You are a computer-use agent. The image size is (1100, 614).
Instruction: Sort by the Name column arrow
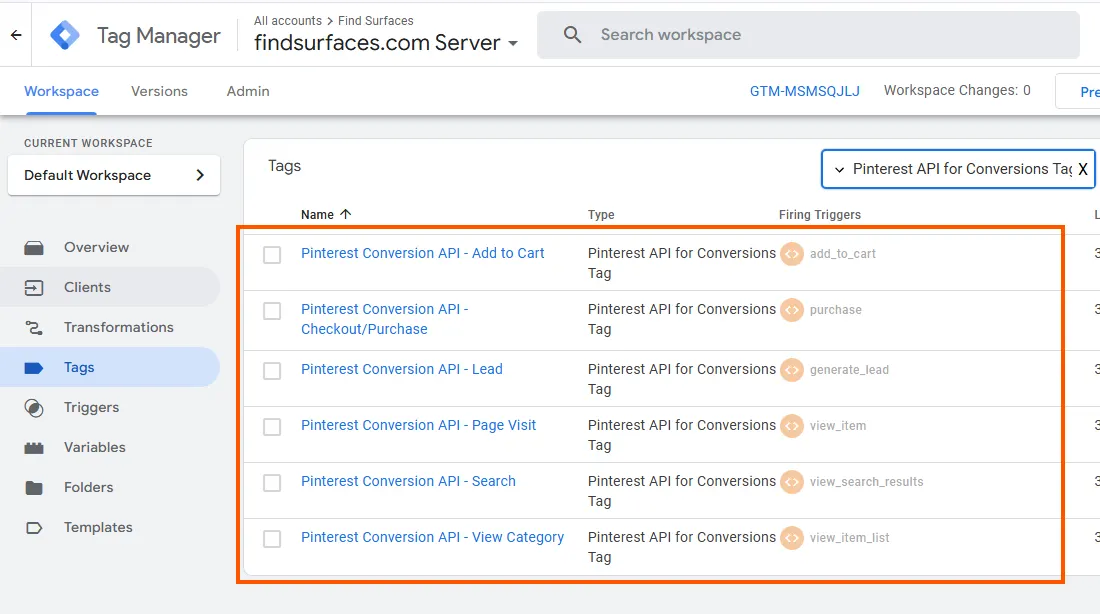point(345,214)
